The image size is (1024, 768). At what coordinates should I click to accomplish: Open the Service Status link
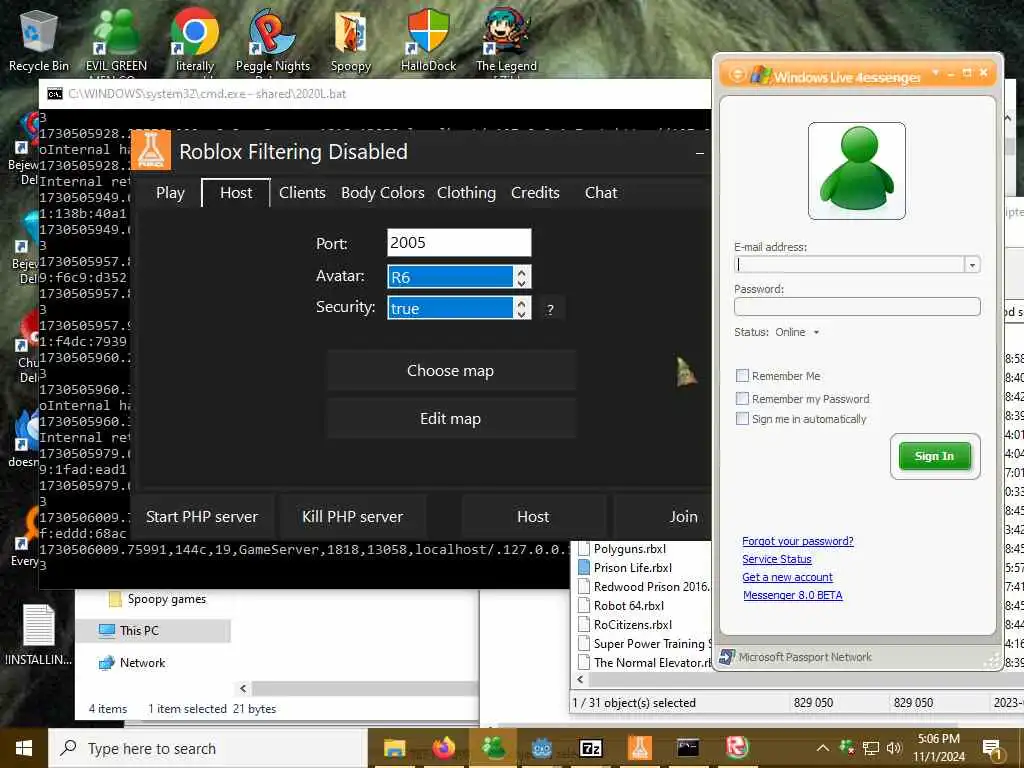(x=776, y=559)
